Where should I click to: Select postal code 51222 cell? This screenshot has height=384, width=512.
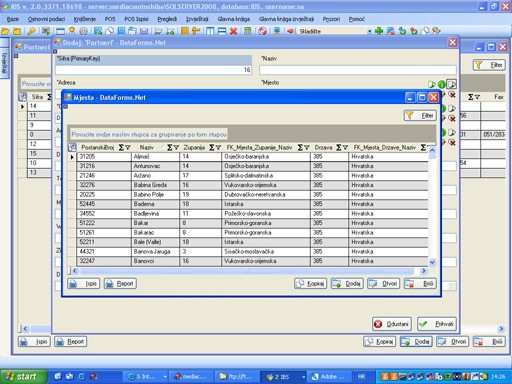[x=104, y=223]
